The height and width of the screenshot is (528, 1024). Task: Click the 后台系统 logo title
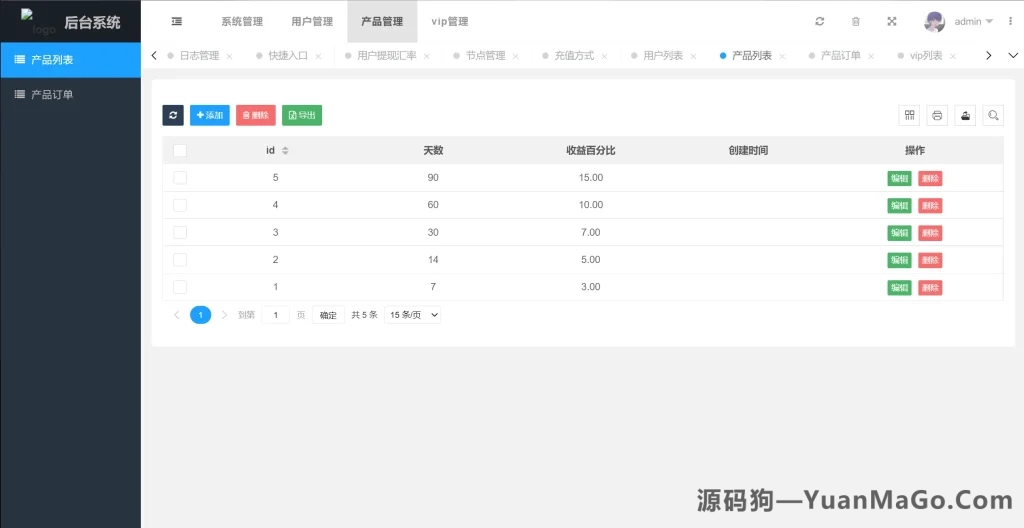pyautogui.click(x=92, y=23)
